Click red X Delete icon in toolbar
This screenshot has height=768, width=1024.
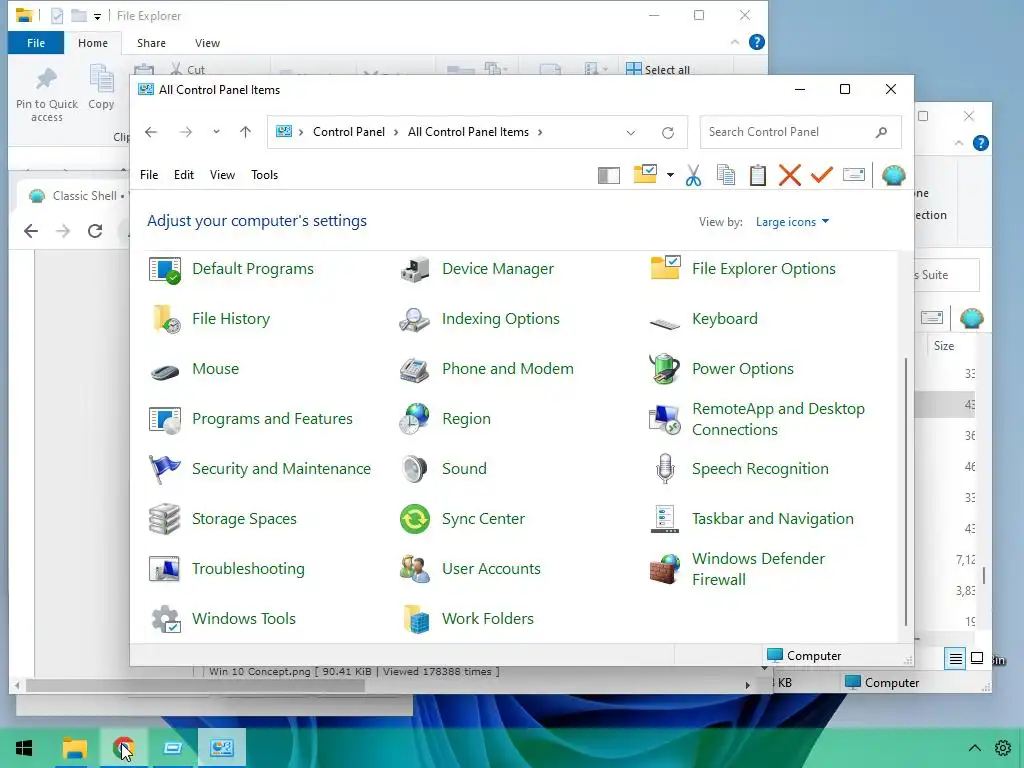pos(790,175)
